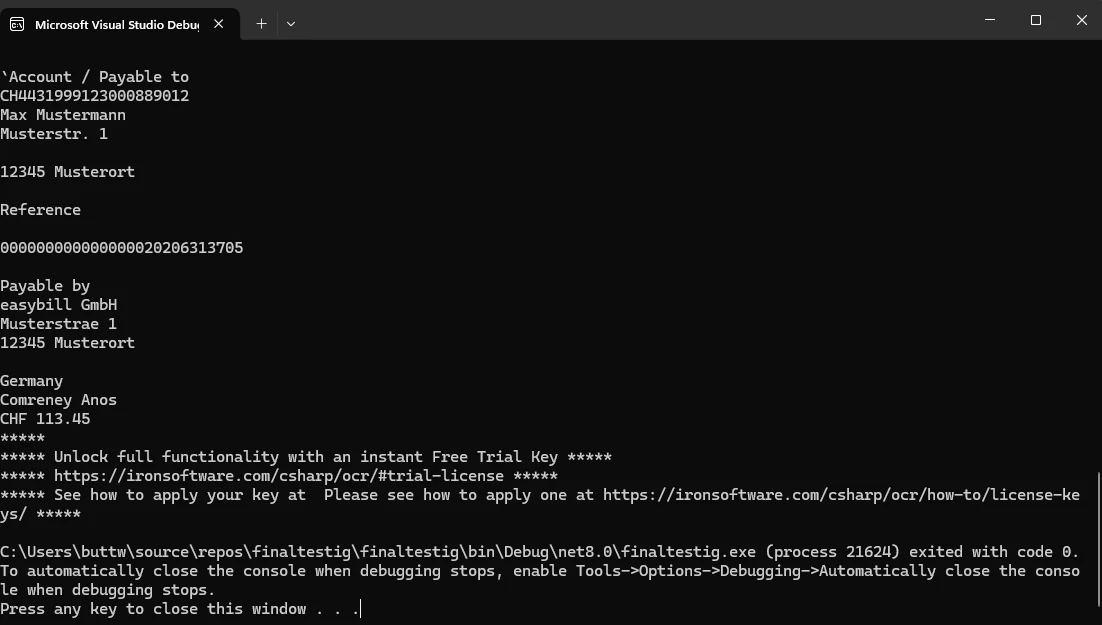This screenshot has height=625, width=1102.
Task: Click the 'Press any key' prompt line
Action: [x=180, y=609]
